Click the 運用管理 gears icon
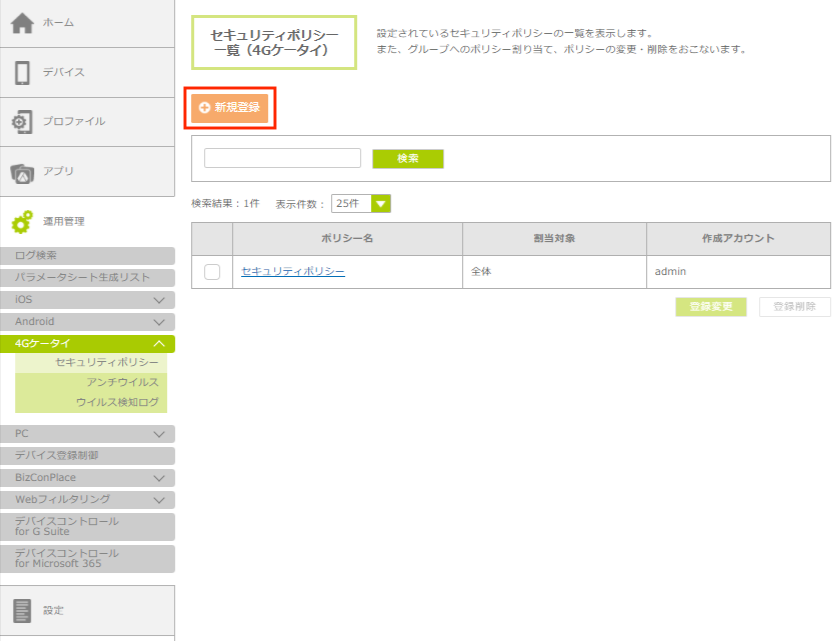This screenshot has height=641, width=840. tap(22, 222)
